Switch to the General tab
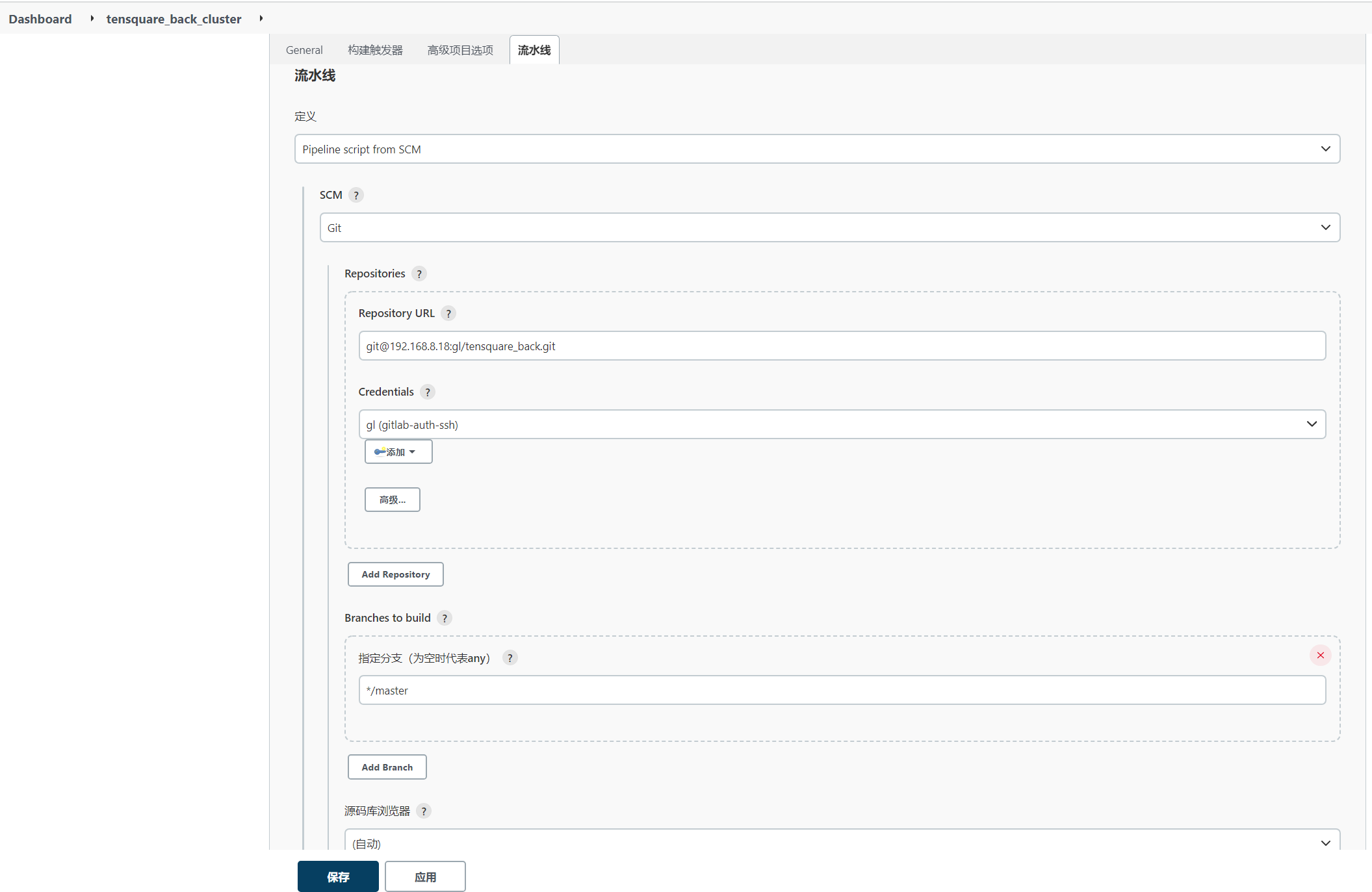 pyautogui.click(x=304, y=50)
